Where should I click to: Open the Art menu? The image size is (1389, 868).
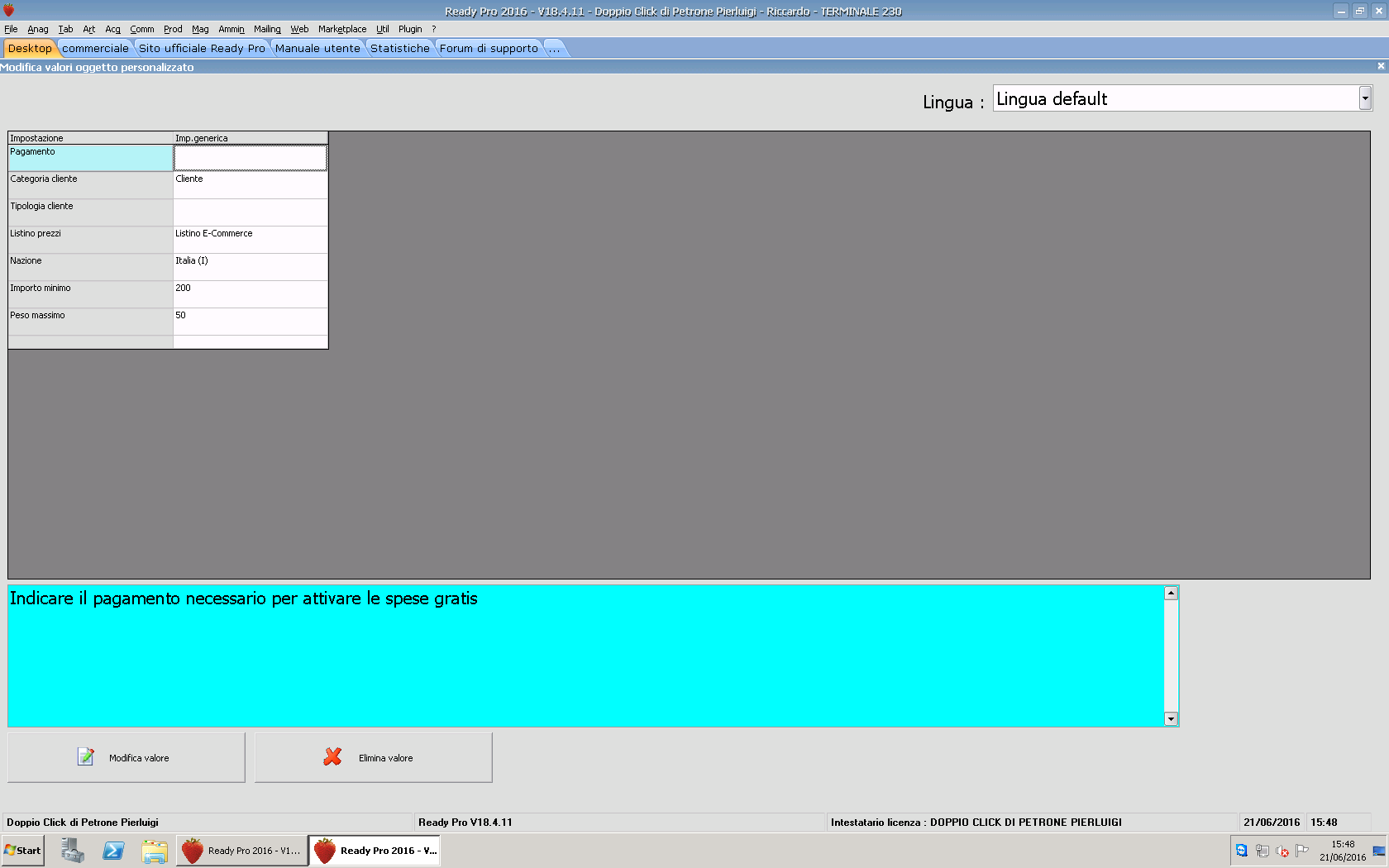coord(89,29)
